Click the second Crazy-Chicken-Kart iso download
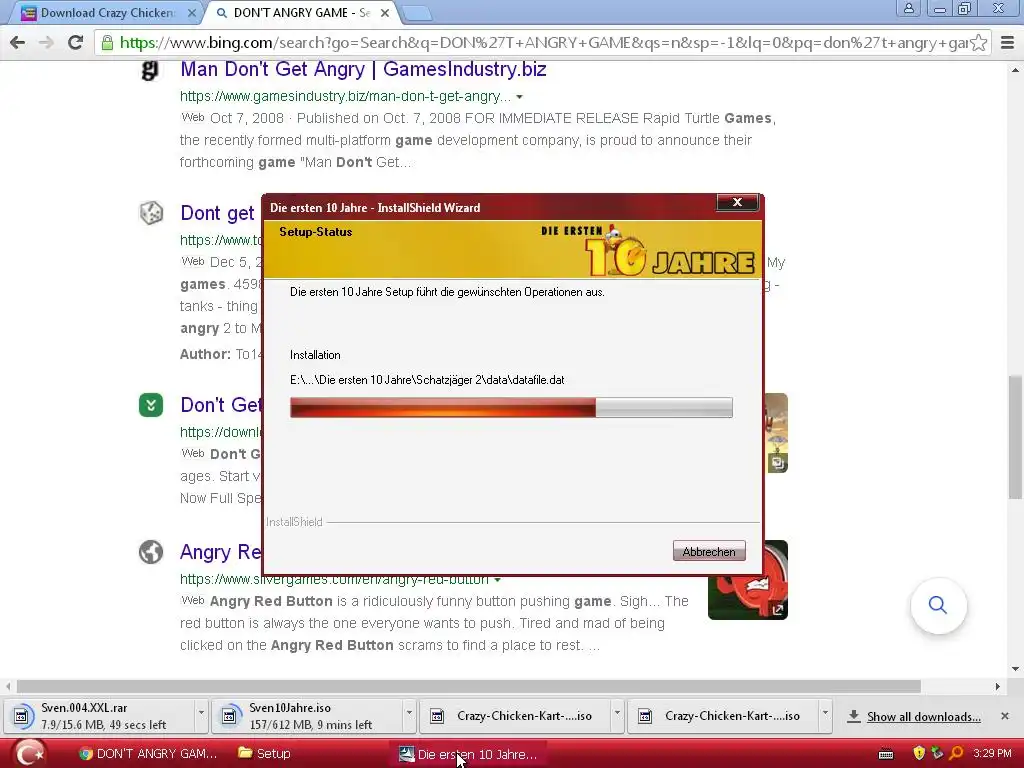 pos(722,716)
